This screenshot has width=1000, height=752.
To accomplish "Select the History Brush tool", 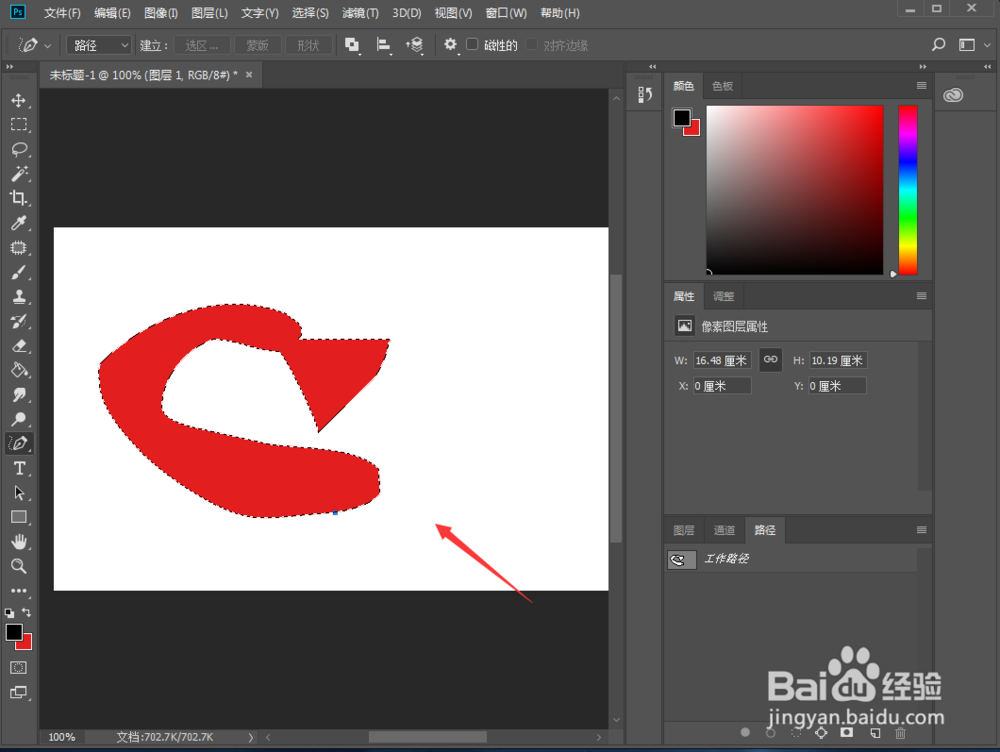I will tap(18, 321).
